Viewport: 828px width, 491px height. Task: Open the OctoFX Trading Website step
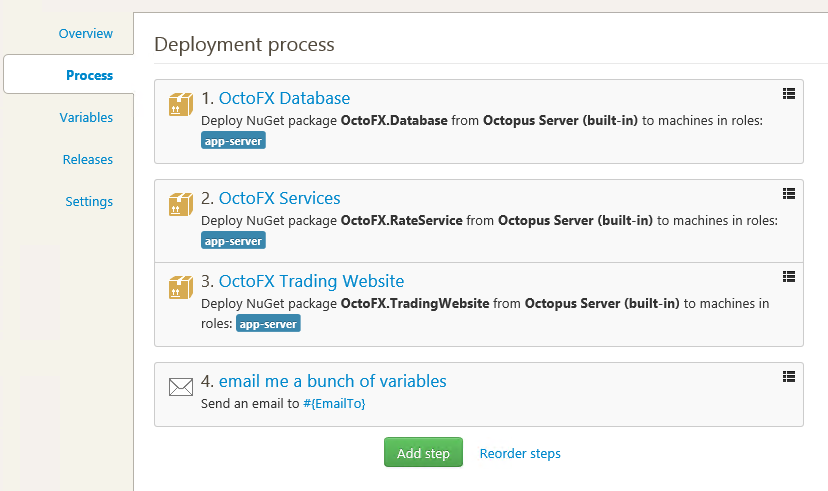click(311, 281)
